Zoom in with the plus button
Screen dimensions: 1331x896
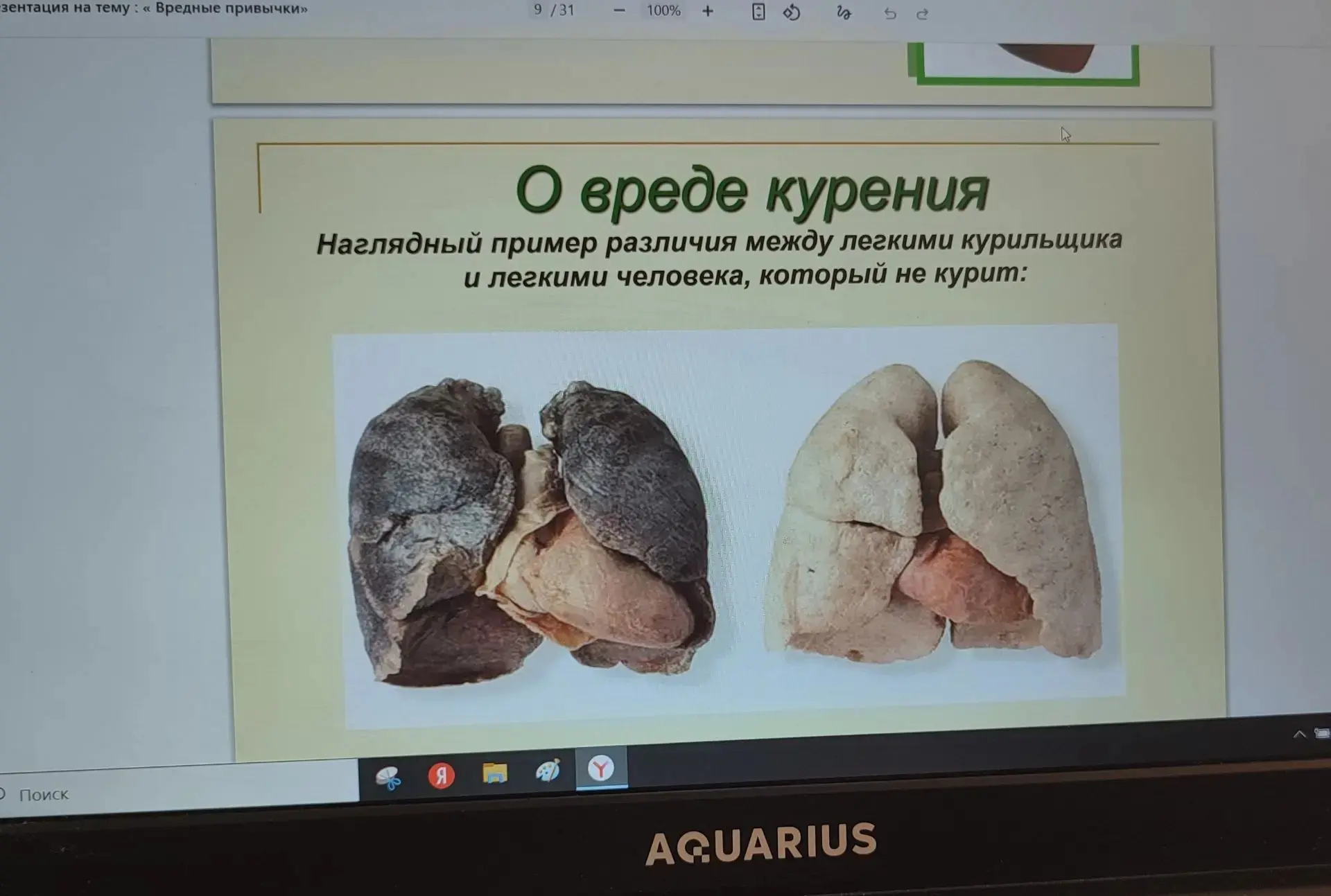click(x=707, y=11)
